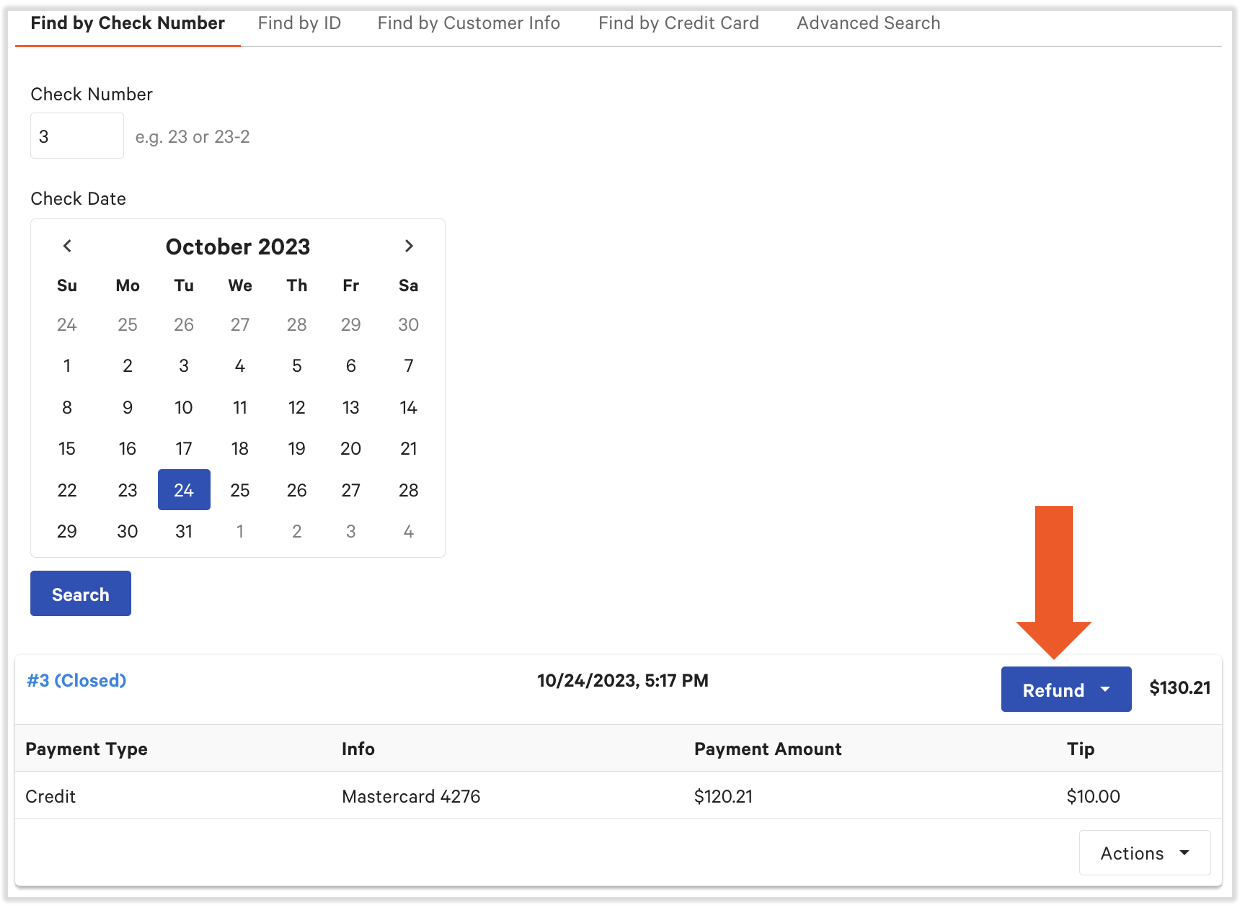Open Find by Customer Info tab
Viewport: 1242px width, 906px height.
tap(468, 23)
